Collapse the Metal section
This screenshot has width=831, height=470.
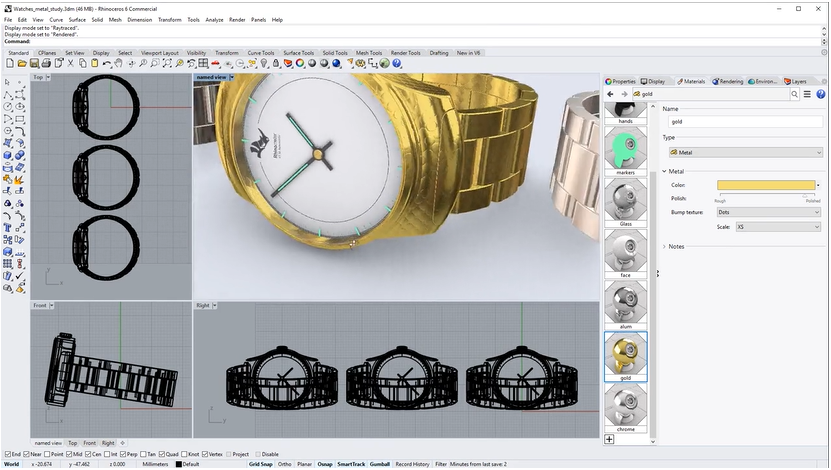(665, 172)
